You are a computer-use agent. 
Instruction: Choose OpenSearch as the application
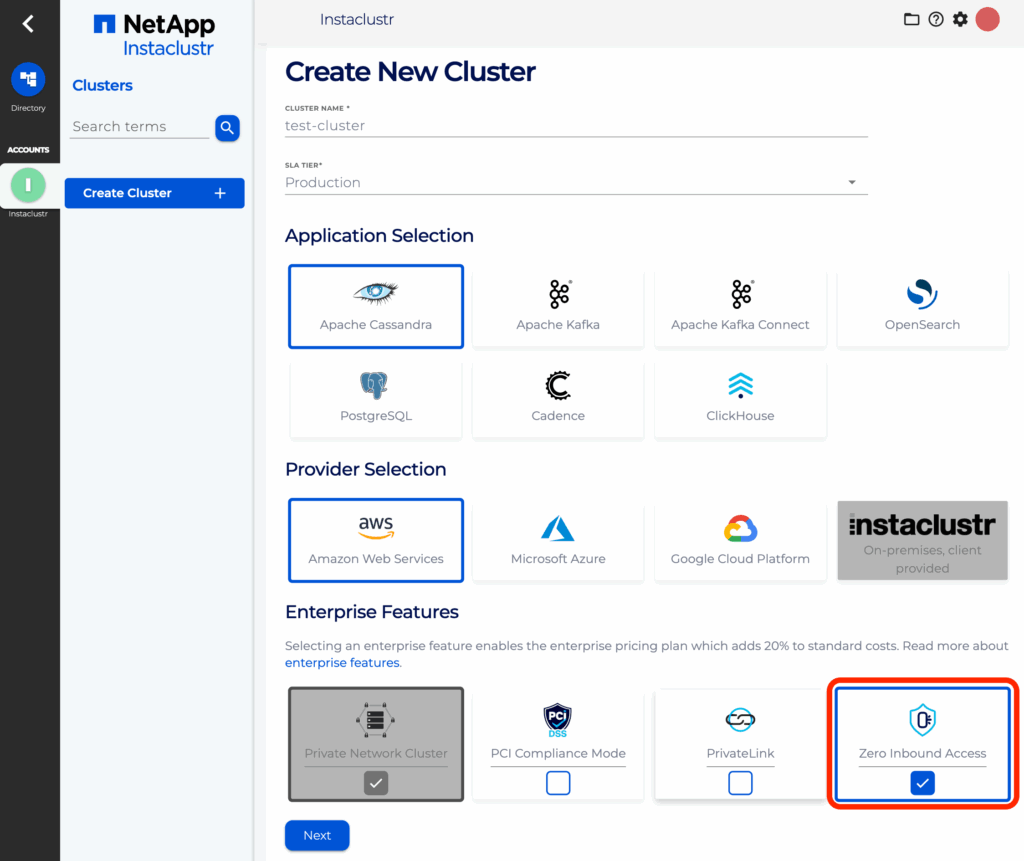[x=921, y=306]
